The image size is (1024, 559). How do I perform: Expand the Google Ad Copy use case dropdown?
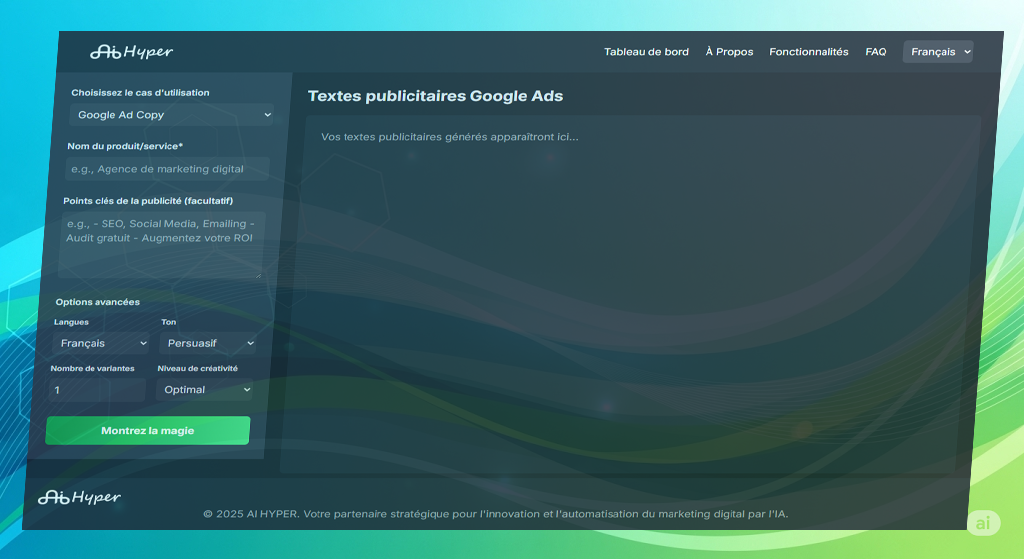pyautogui.click(x=172, y=115)
